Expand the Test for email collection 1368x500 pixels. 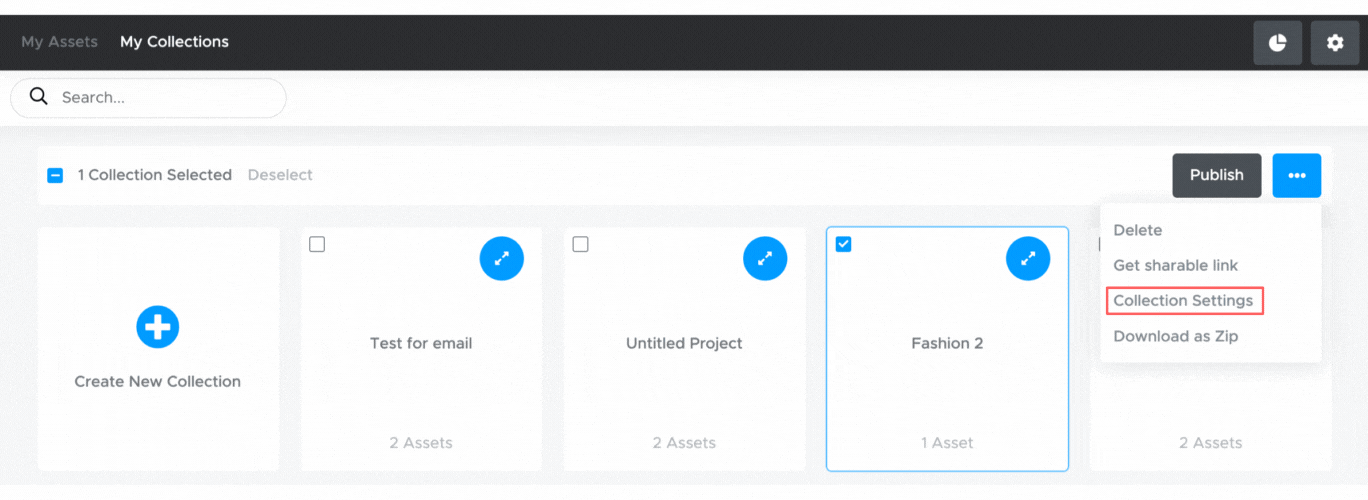(x=502, y=258)
